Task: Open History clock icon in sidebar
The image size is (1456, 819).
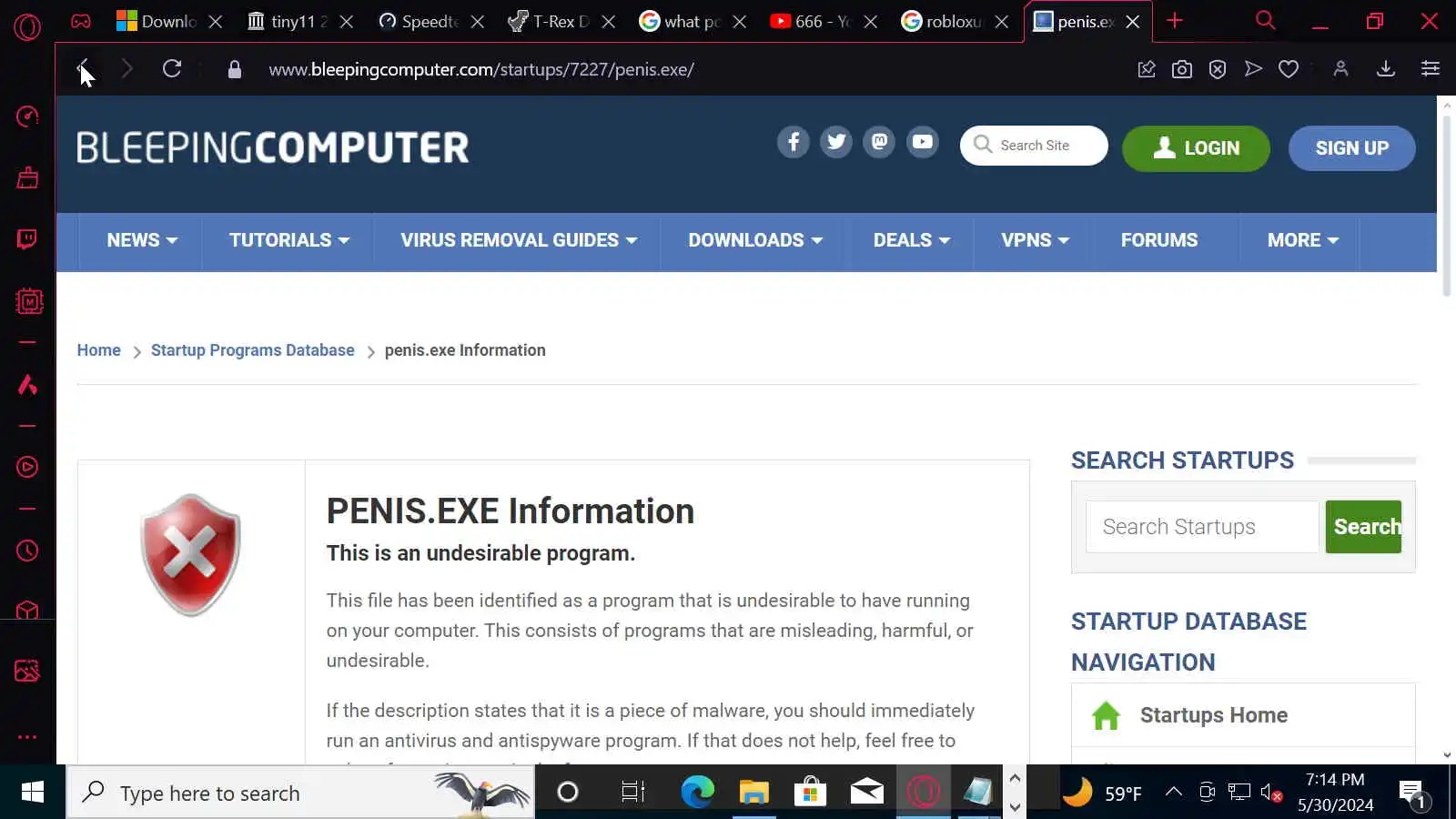Action: click(x=27, y=551)
